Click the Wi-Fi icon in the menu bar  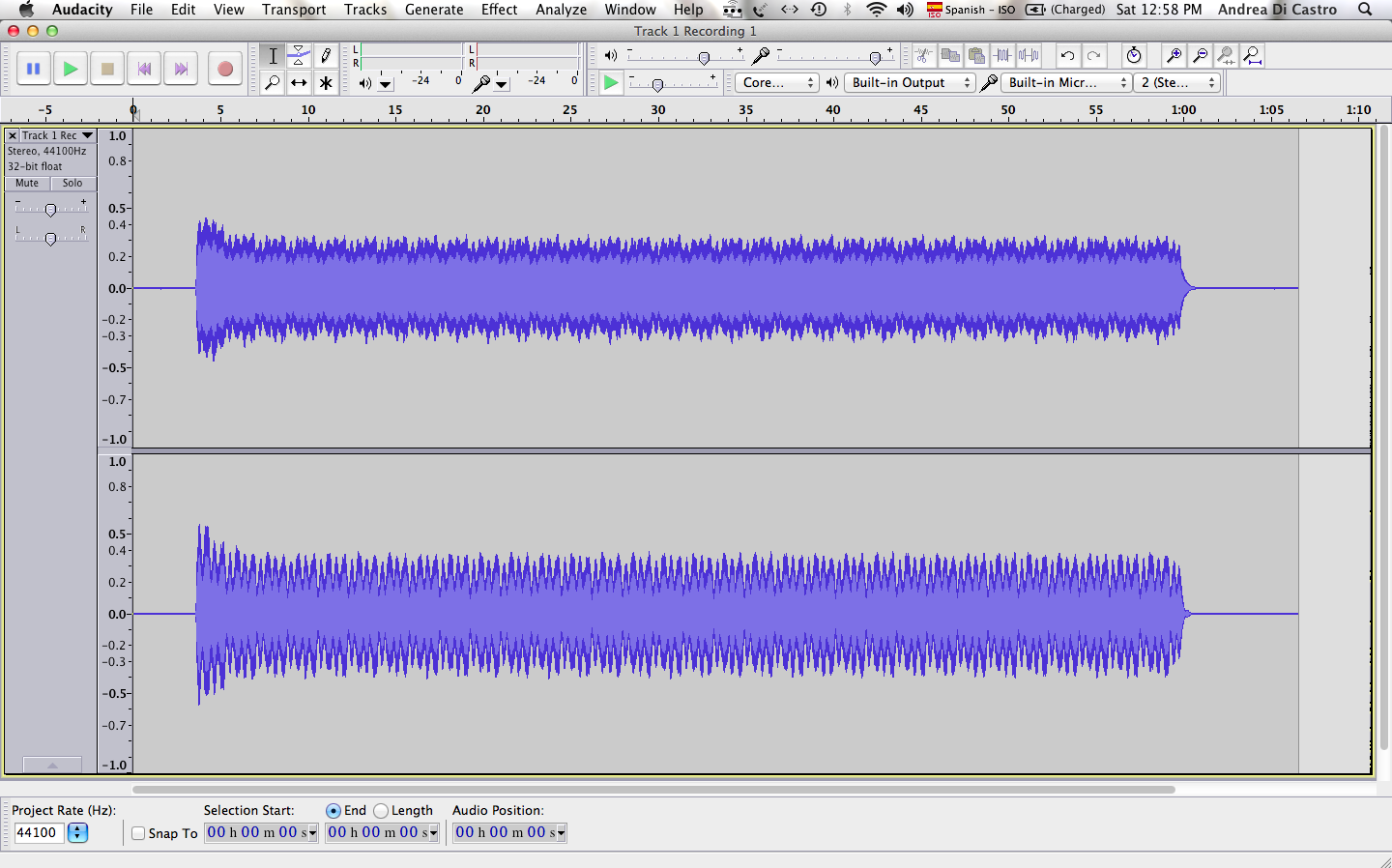point(877,10)
